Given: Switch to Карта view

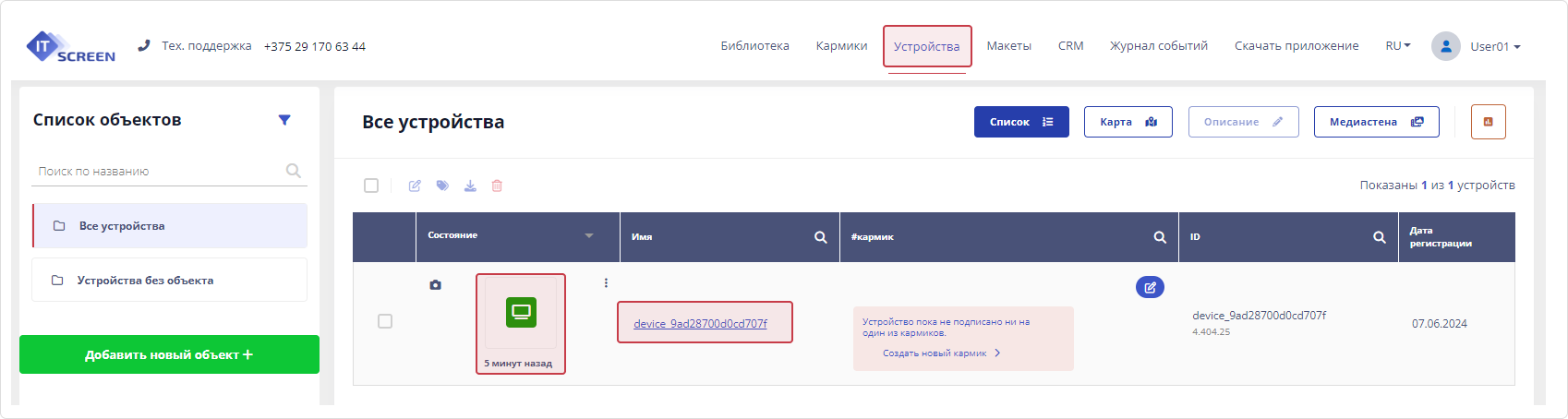Looking at the screenshot, I should tap(1128, 122).
